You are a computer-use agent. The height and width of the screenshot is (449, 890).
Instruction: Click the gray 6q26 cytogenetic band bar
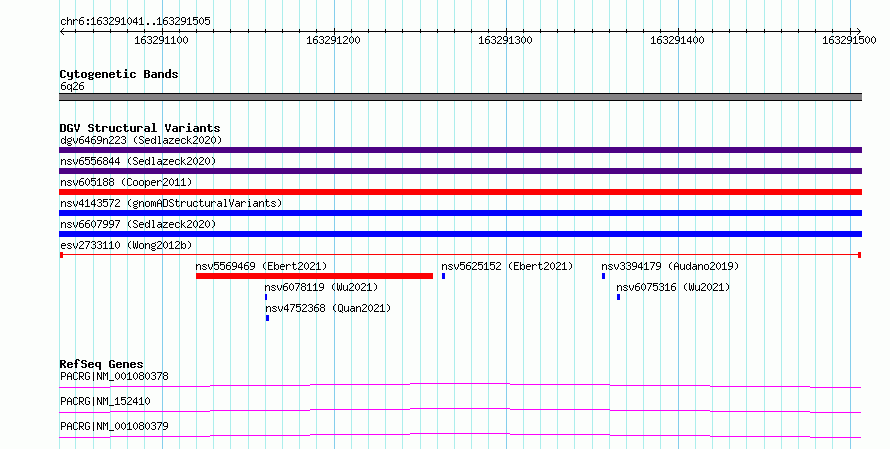460,97
